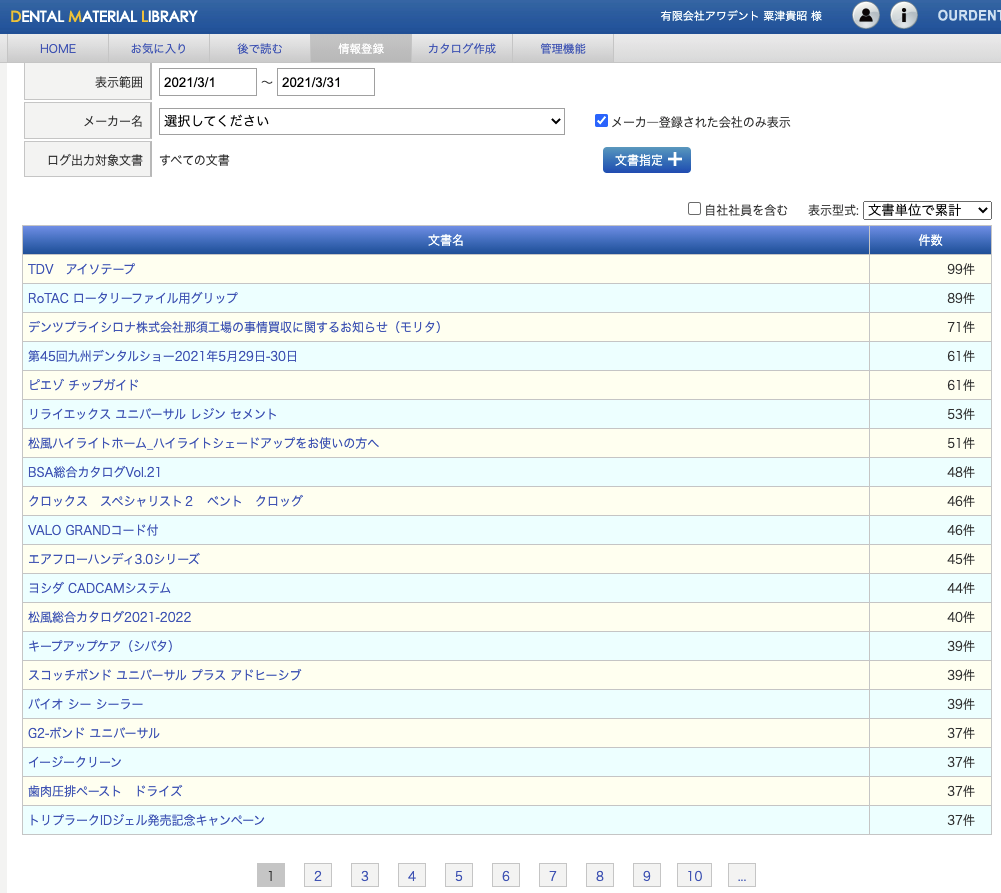1001x893 pixels.
Task: Click current page 1 button
Action: (x=271, y=875)
